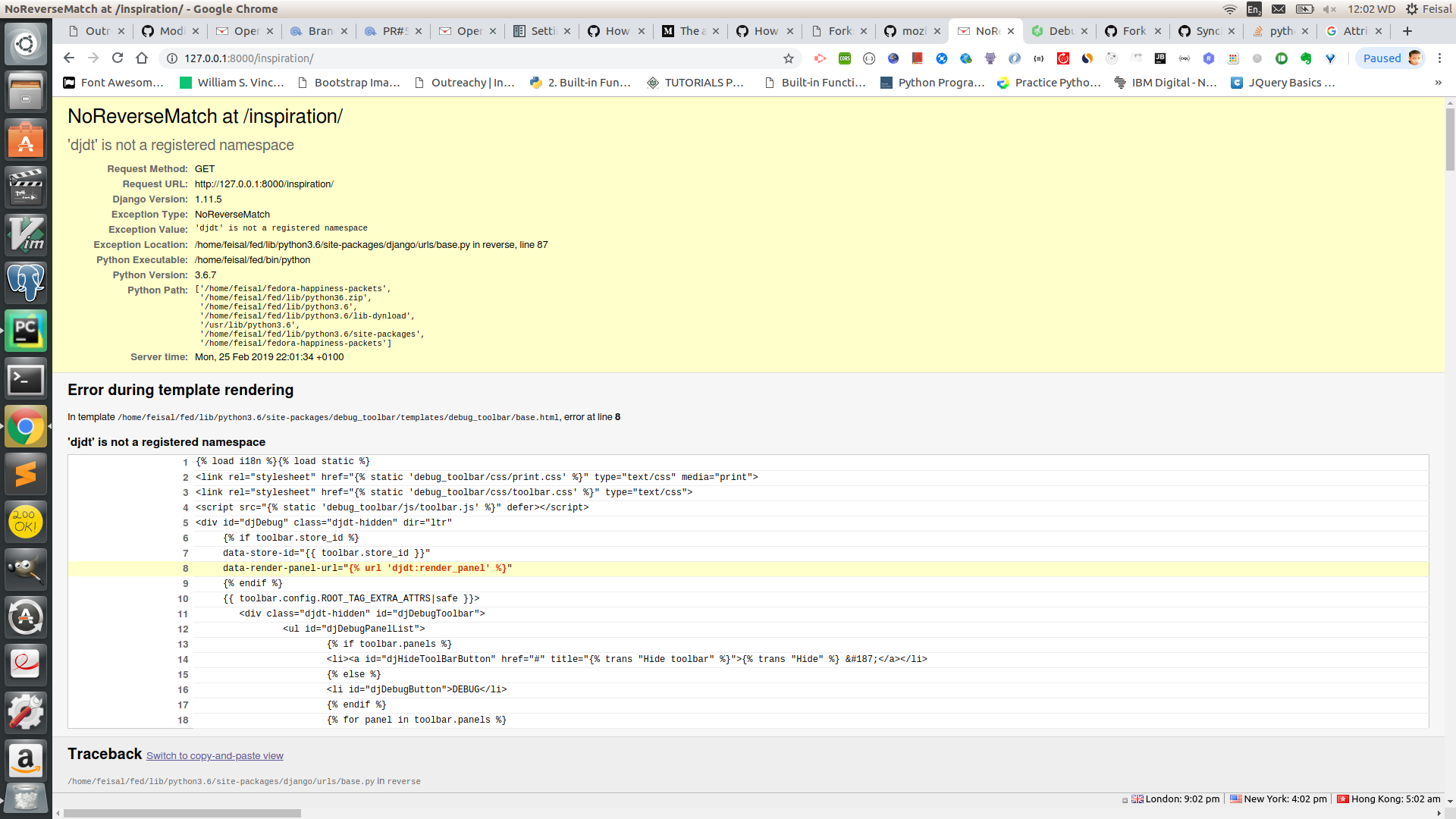Open the Feisal session menu

pos(1429,9)
